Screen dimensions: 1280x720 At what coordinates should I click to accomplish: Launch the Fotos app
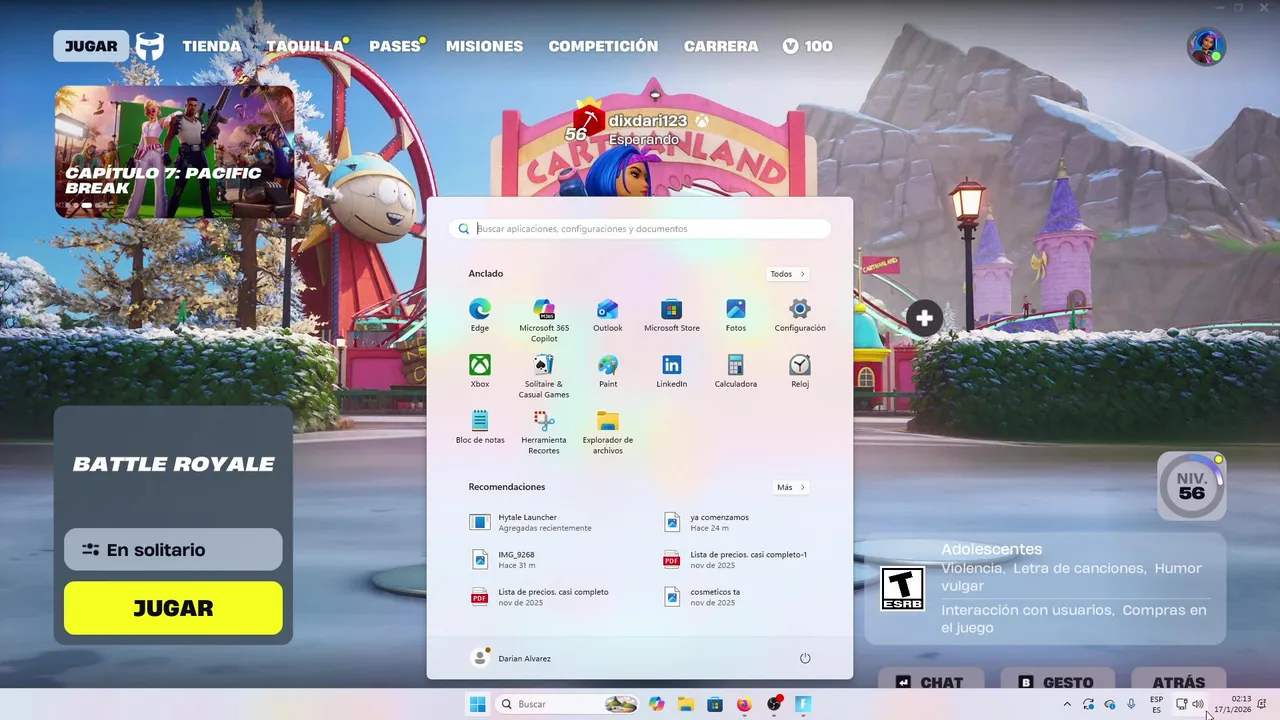pos(736,314)
